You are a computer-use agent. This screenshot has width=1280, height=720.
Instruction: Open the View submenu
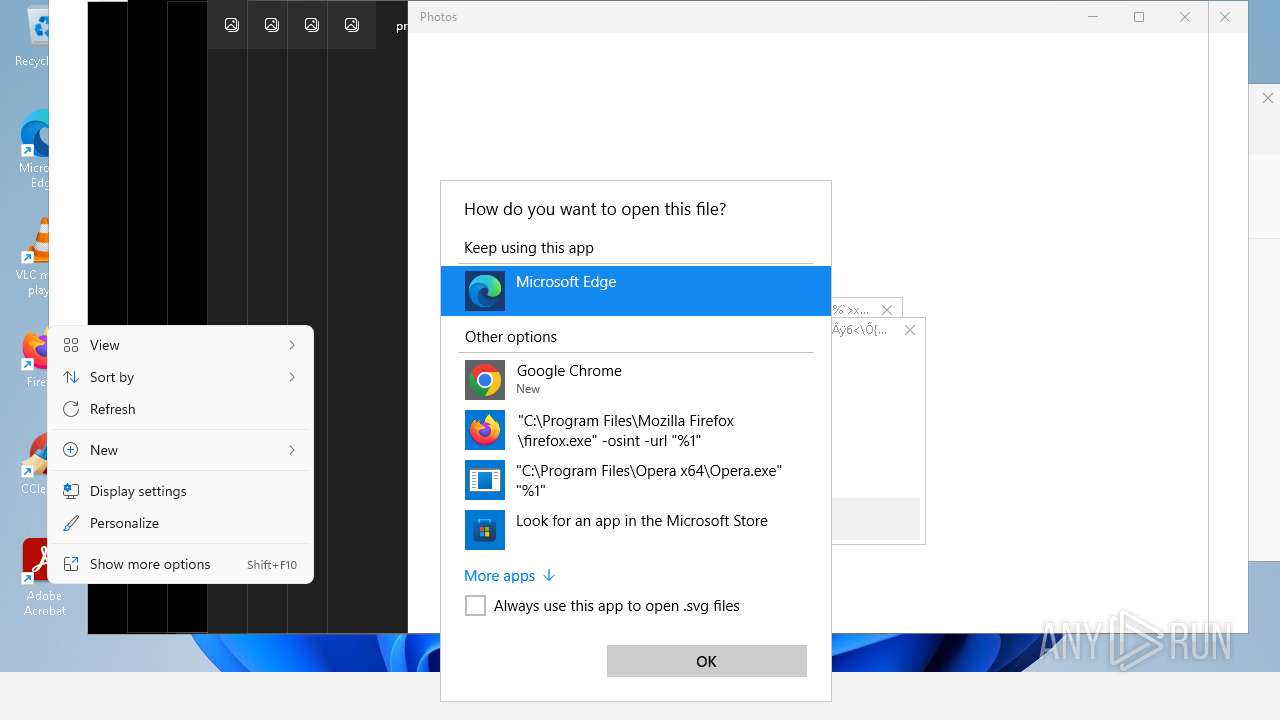(181, 345)
